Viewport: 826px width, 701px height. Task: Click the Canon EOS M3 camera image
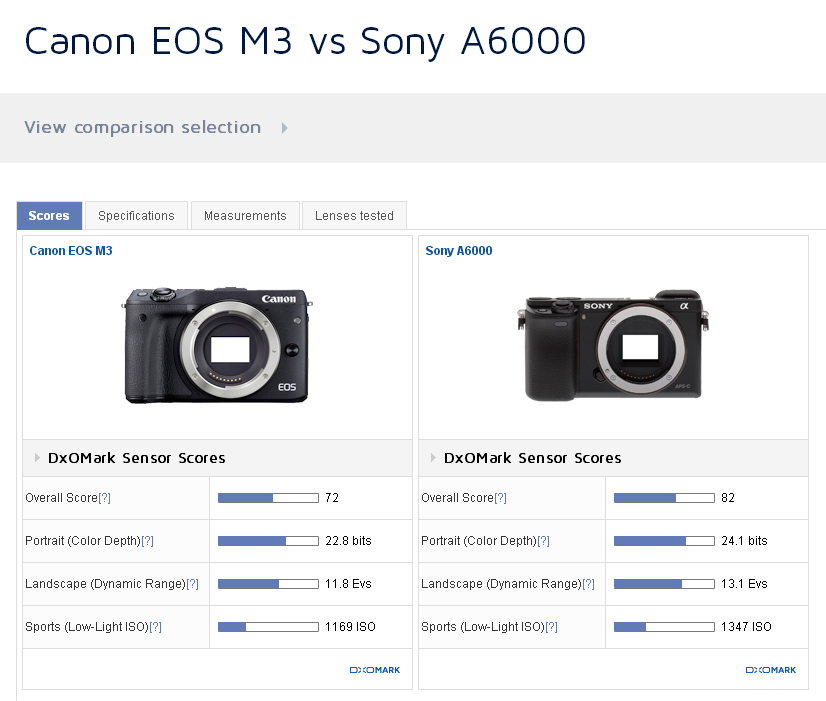click(x=217, y=345)
